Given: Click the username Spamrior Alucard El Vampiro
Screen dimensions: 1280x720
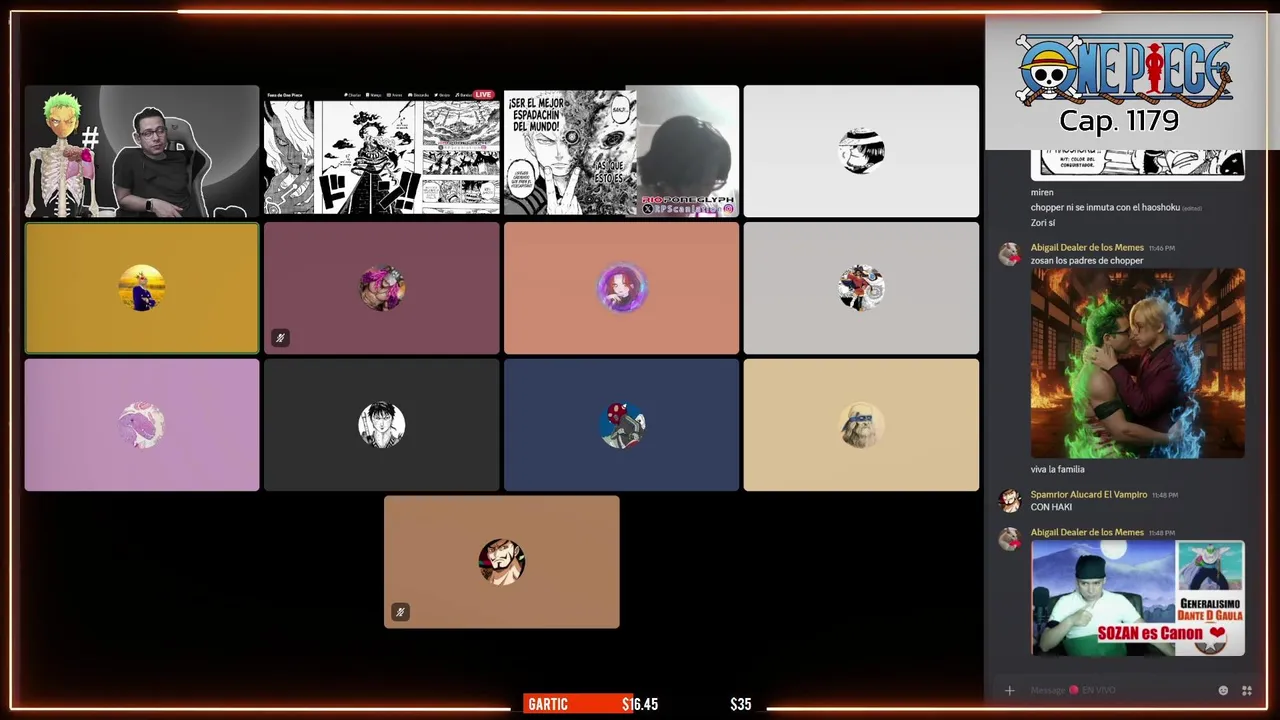Looking at the screenshot, I should point(1089,494).
